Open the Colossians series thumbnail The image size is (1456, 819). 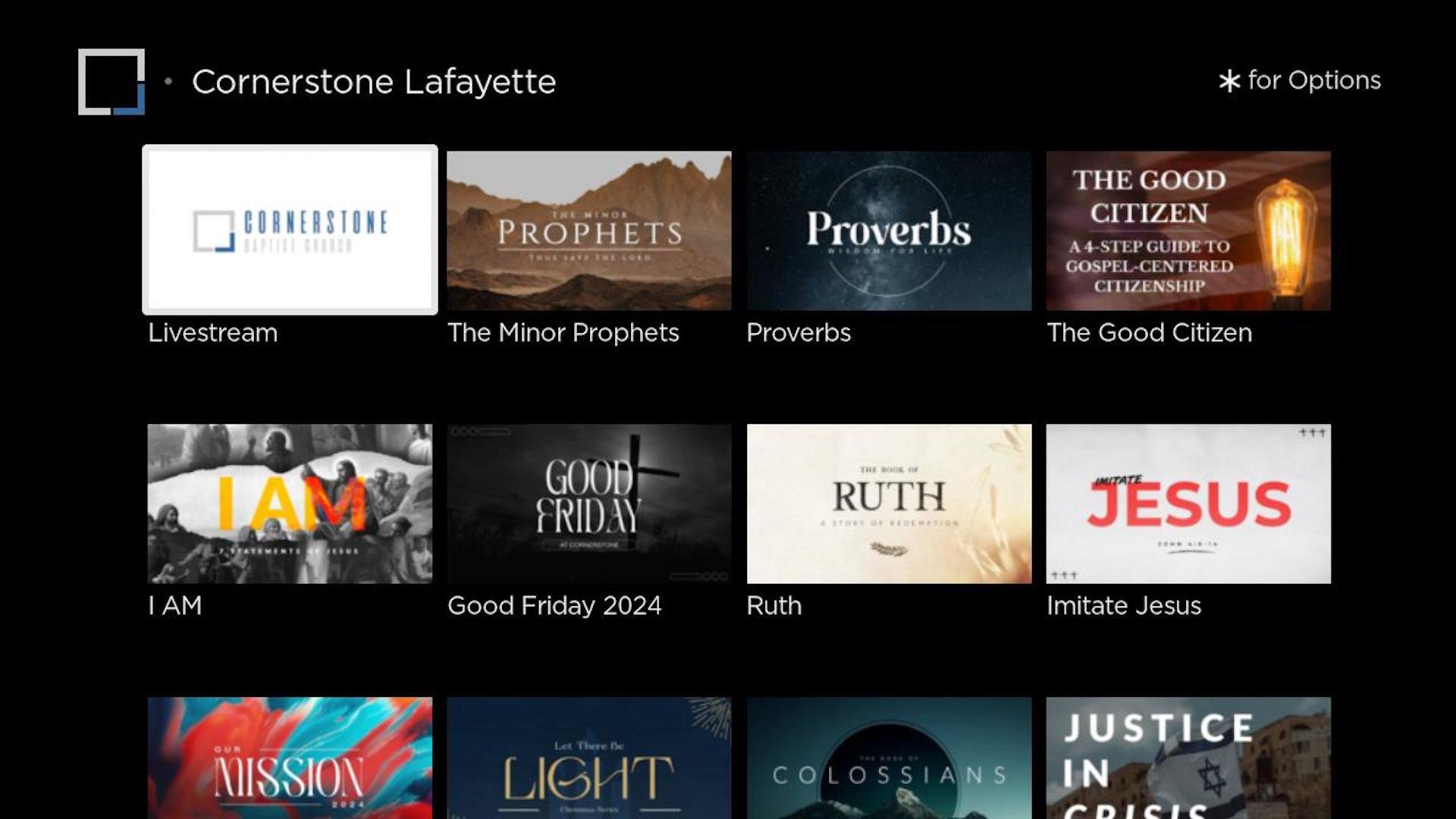click(x=889, y=758)
